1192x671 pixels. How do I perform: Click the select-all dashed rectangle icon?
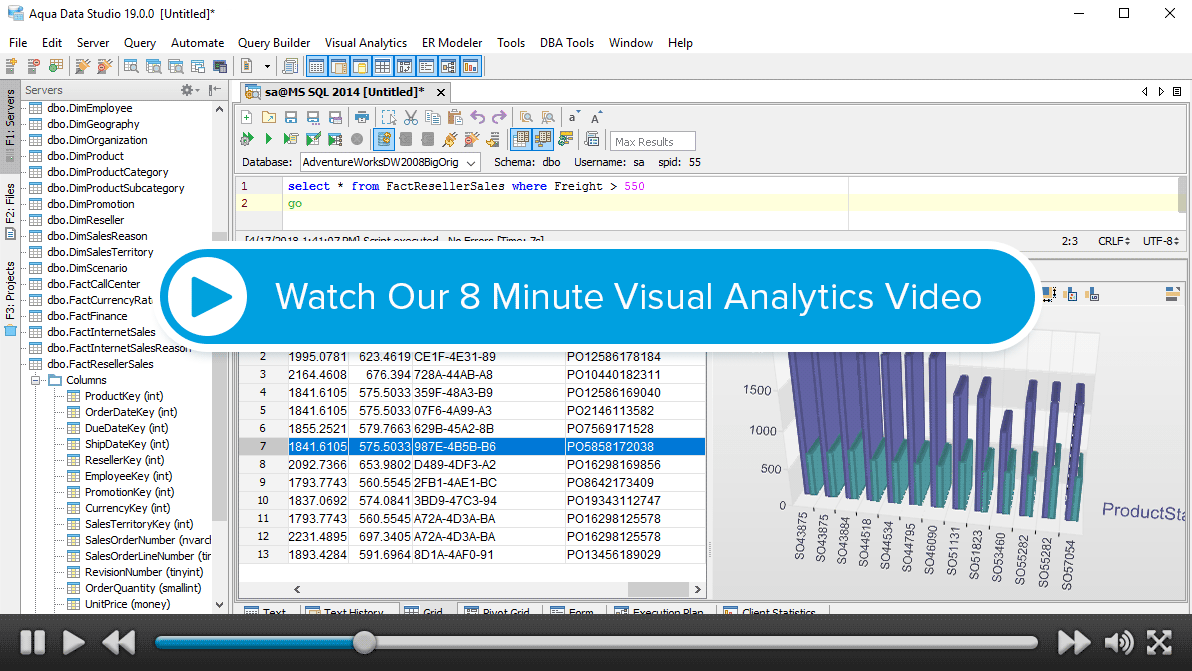pos(388,117)
